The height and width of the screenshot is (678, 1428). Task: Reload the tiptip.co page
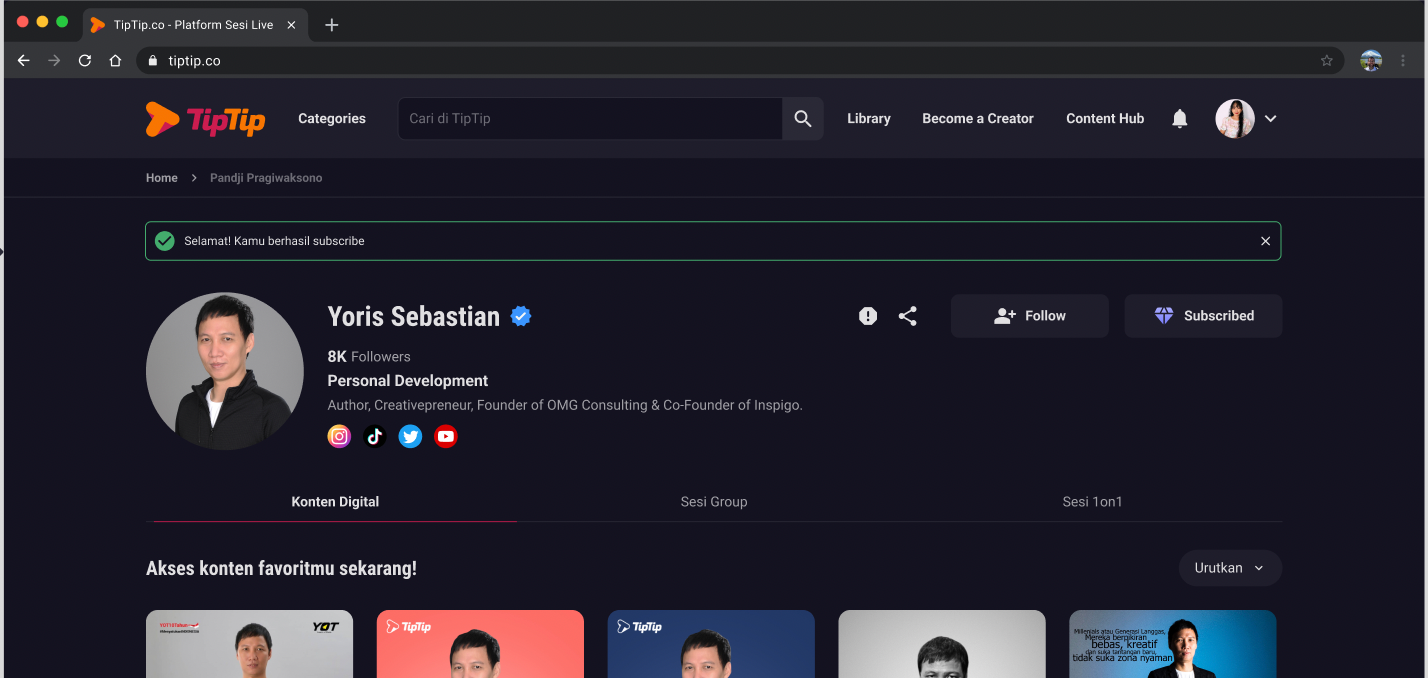tap(85, 60)
